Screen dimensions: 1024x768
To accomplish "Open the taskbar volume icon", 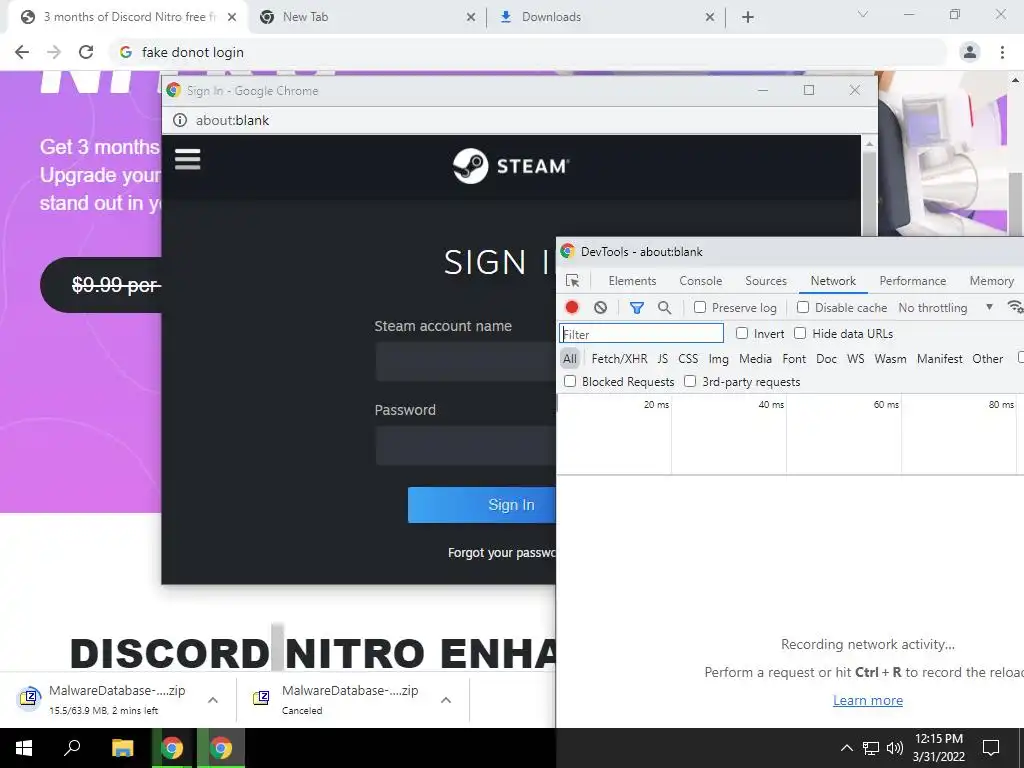I will (x=894, y=748).
